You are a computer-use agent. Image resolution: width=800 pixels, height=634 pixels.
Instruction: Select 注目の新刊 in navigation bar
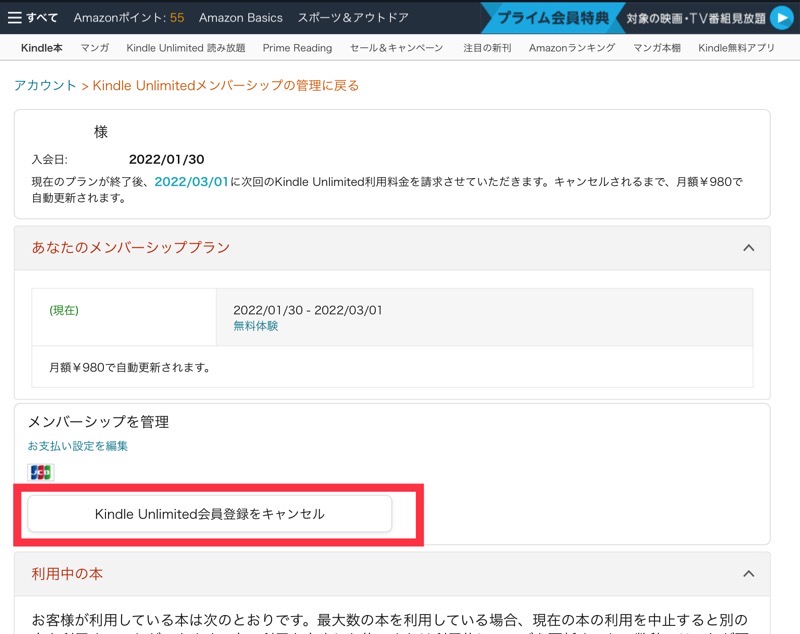(486, 48)
